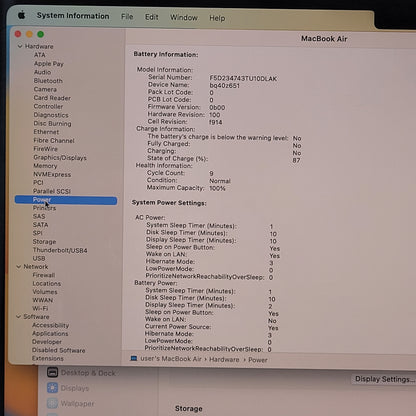The width and height of the screenshot is (416, 416).
Task: Open the Apple menu icon
Action: click(x=22, y=15)
